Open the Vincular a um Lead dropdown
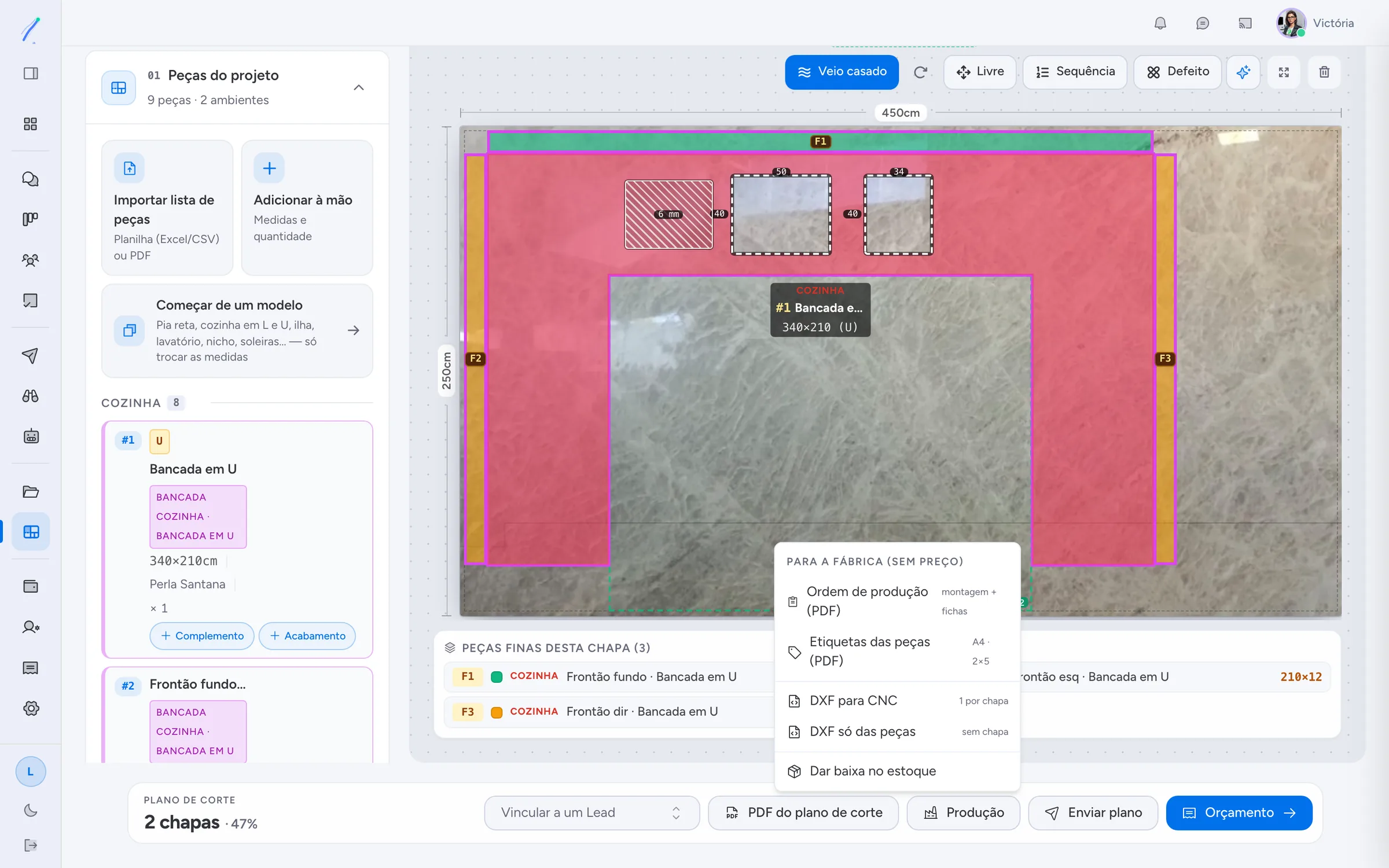Screen dimensions: 1389x868 click(x=591, y=812)
